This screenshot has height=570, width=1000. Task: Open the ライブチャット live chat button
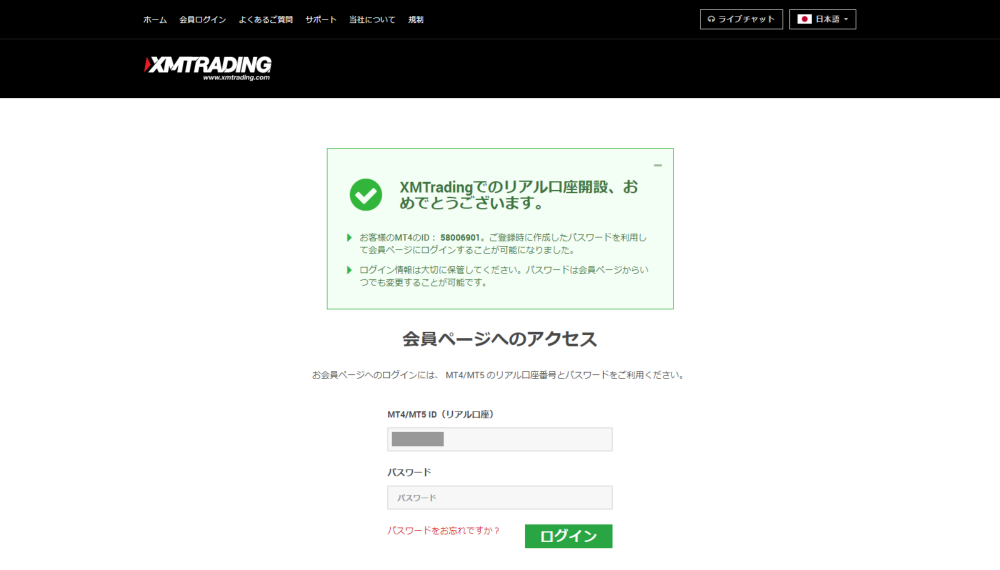[x=741, y=19]
